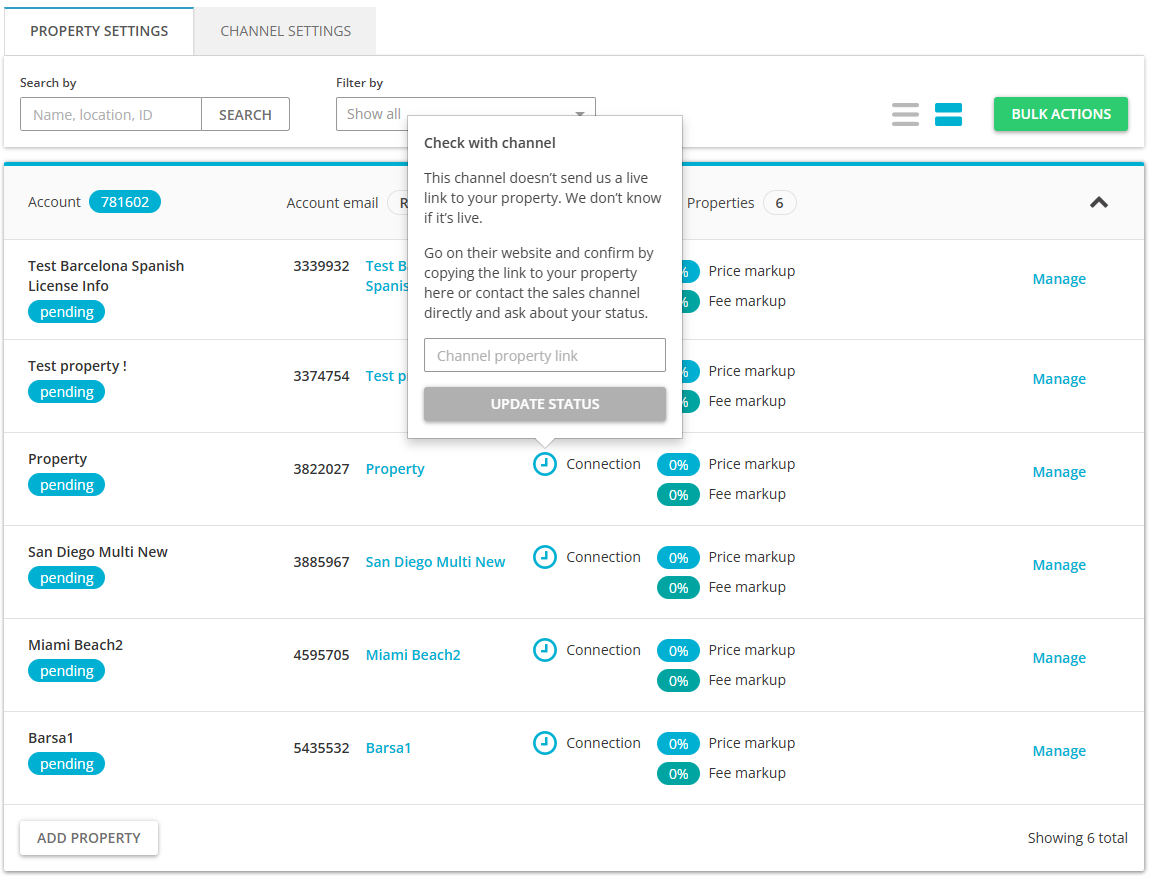Focus the Name, location, ID search field
The width and height of the screenshot is (1149, 876).
click(111, 114)
